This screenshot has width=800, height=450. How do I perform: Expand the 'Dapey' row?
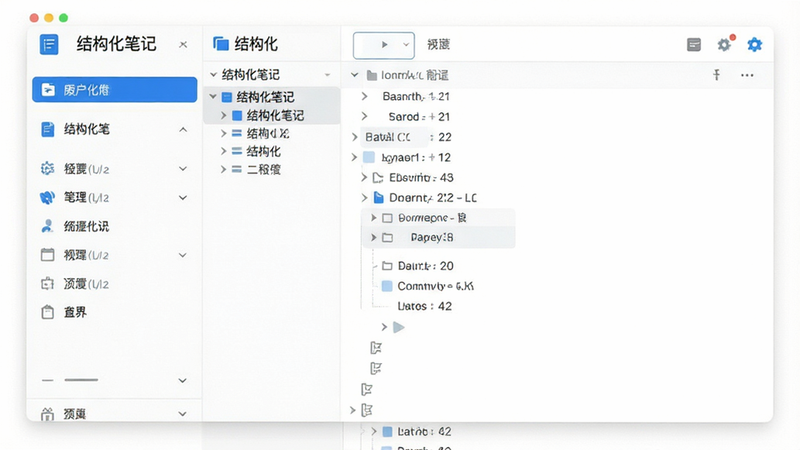click(373, 237)
